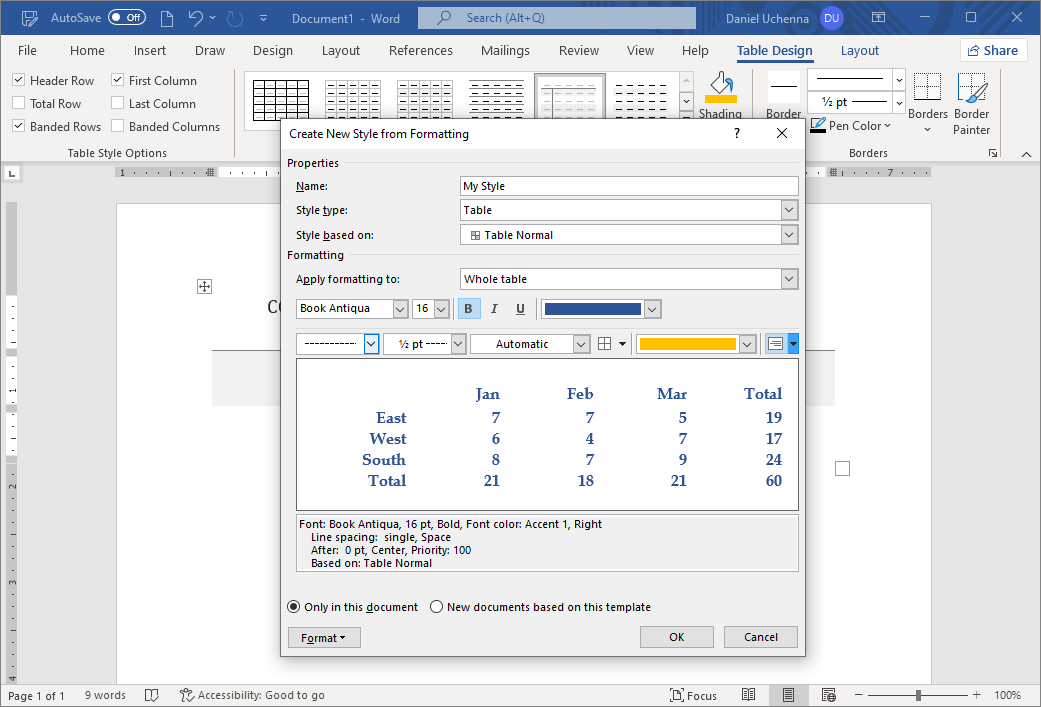Uncheck the Header Row checkbox

tap(19, 81)
